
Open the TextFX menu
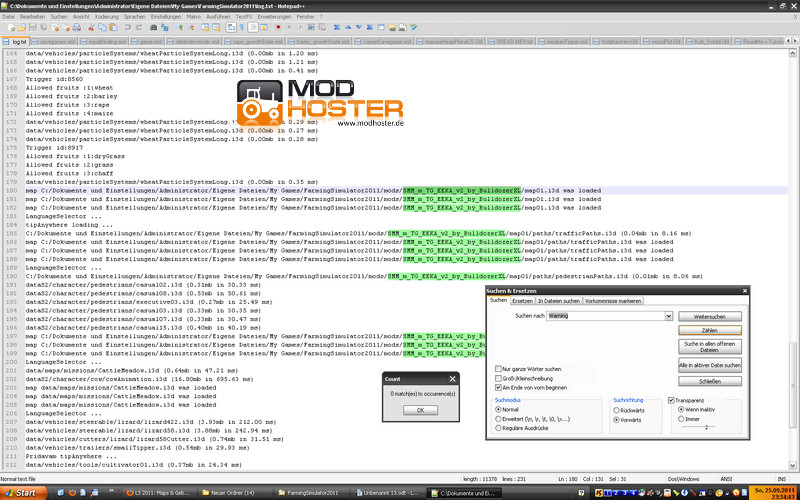coord(244,17)
